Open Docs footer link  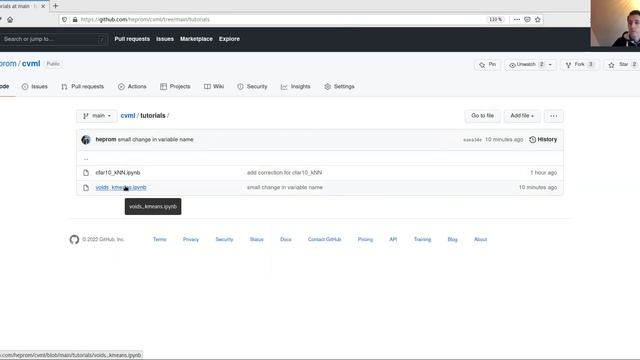pyautogui.click(x=286, y=239)
